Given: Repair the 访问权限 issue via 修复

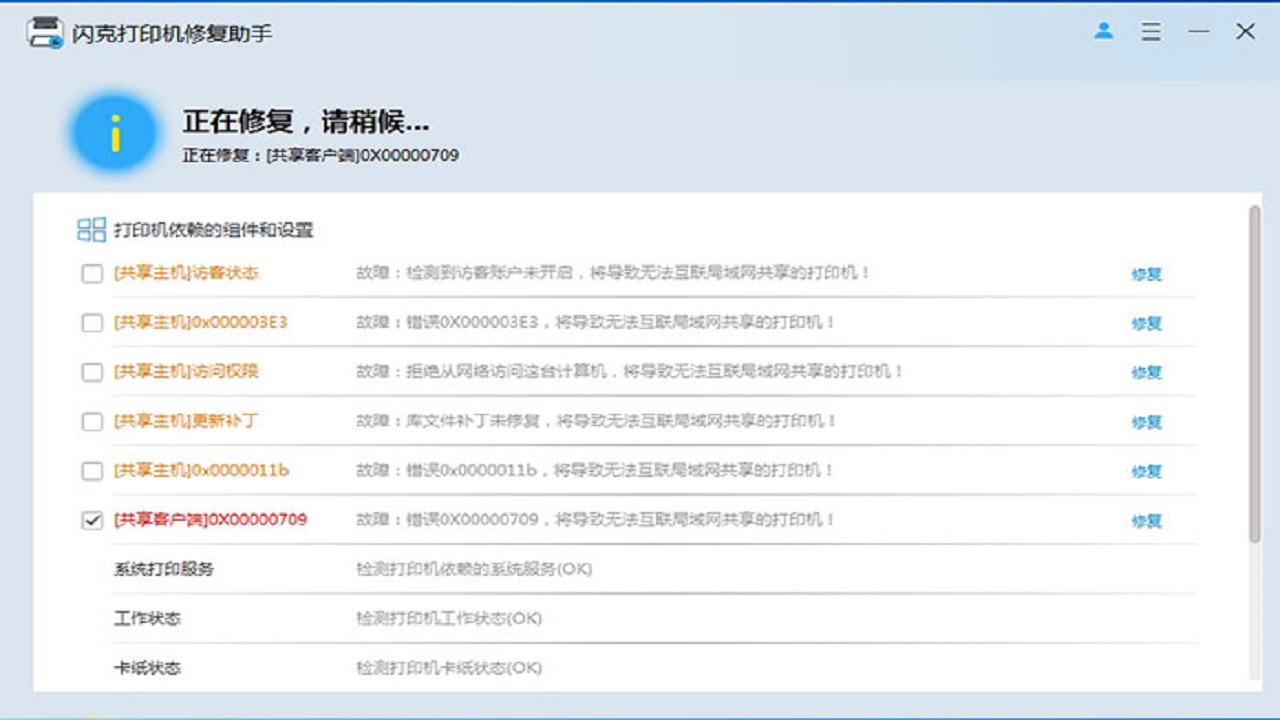Looking at the screenshot, I should [x=1146, y=372].
